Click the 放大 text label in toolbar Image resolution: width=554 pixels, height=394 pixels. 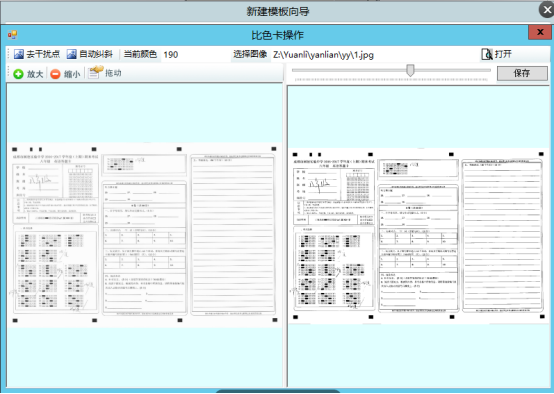35,74
